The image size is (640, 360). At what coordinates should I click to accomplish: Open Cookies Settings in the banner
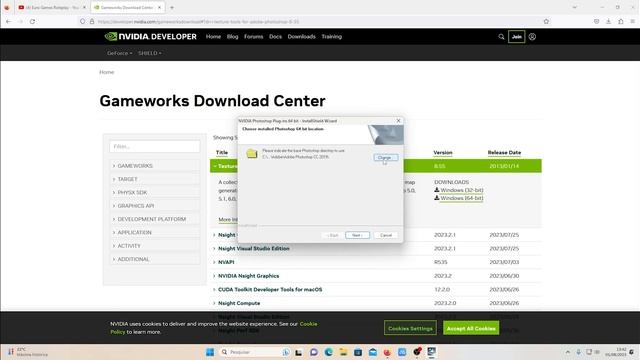(410, 328)
